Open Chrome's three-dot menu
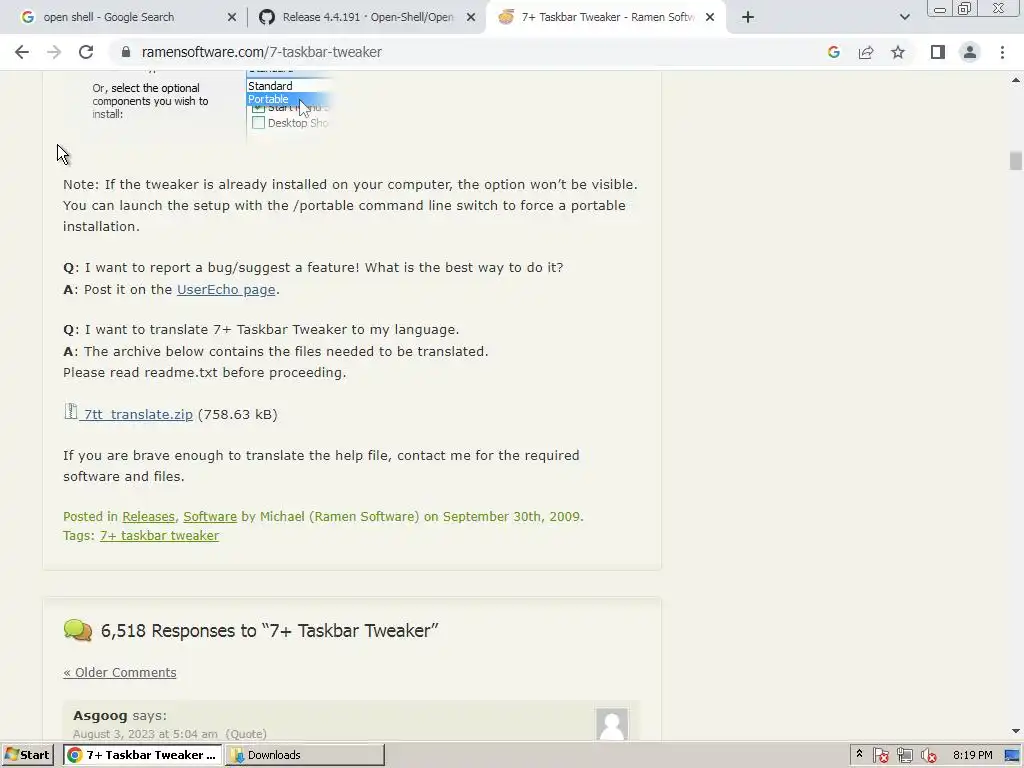The width and height of the screenshot is (1024, 768). point(1002,52)
